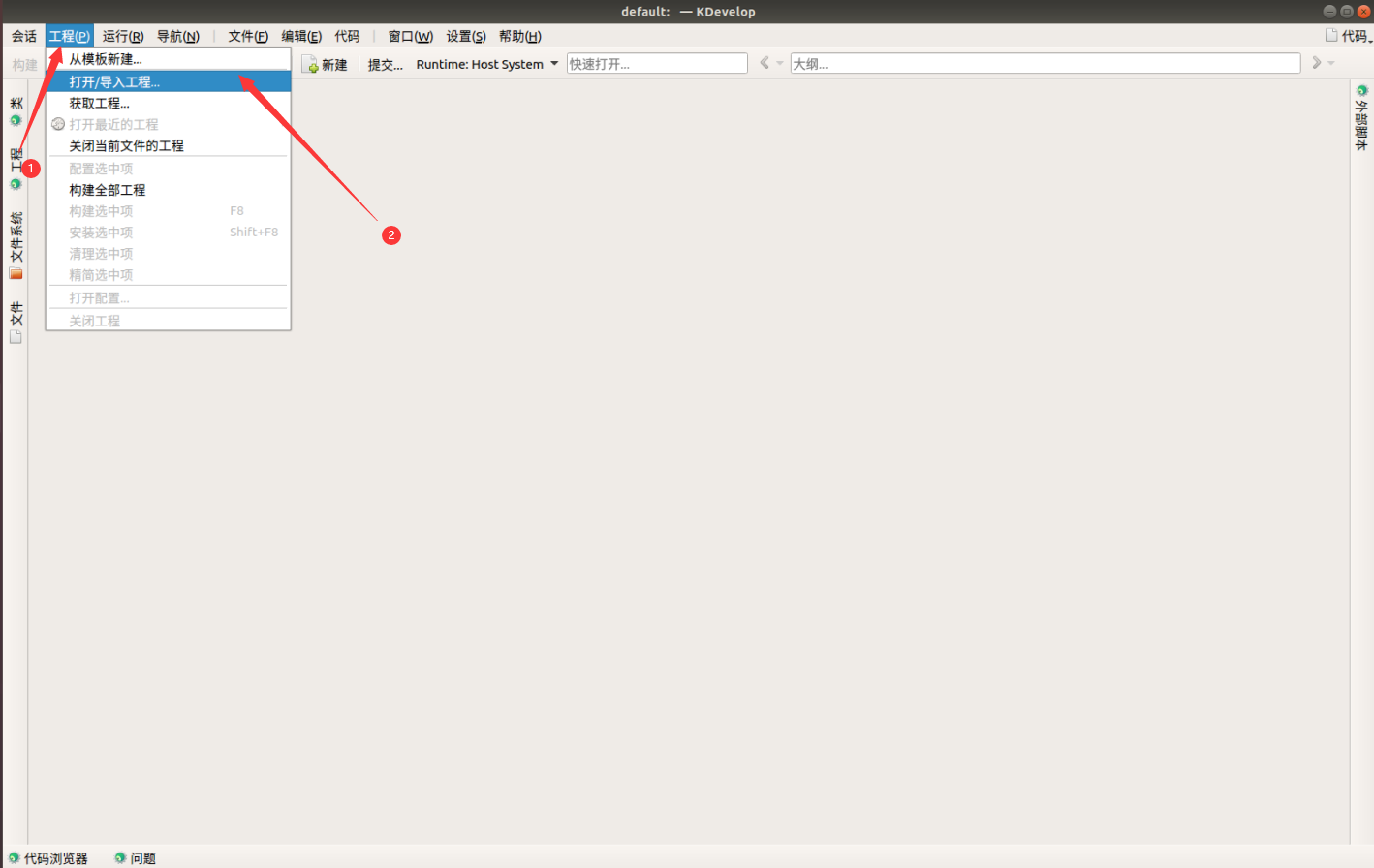This screenshot has height=868, width=1374.
Task: Open the 编辑(E) menu
Action: click(x=301, y=36)
